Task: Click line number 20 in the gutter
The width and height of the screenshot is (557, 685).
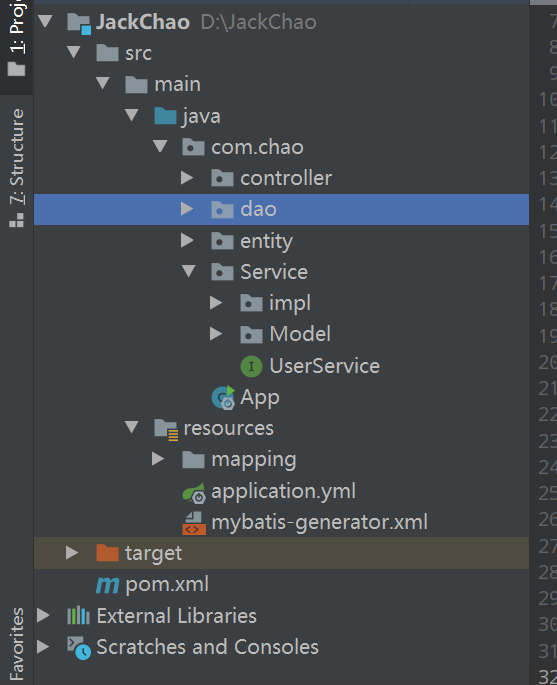Action: pos(547,363)
